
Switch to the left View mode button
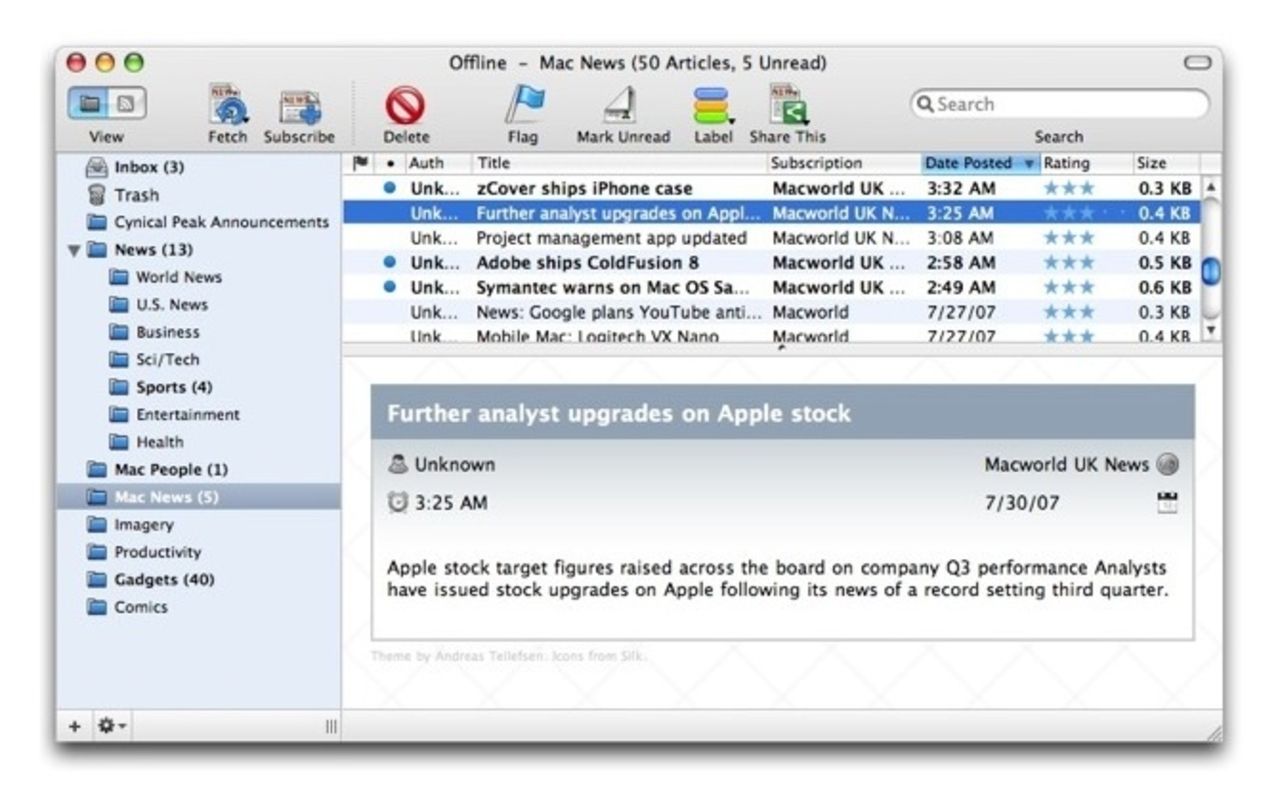(x=89, y=103)
